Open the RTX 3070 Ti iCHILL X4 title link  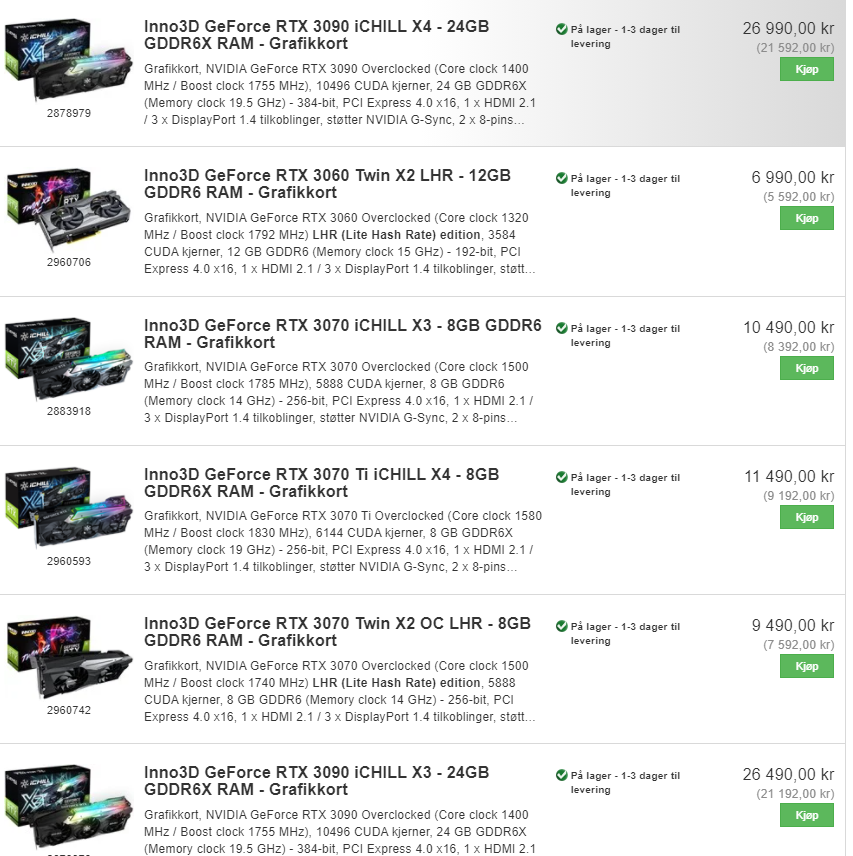click(x=321, y=483)
